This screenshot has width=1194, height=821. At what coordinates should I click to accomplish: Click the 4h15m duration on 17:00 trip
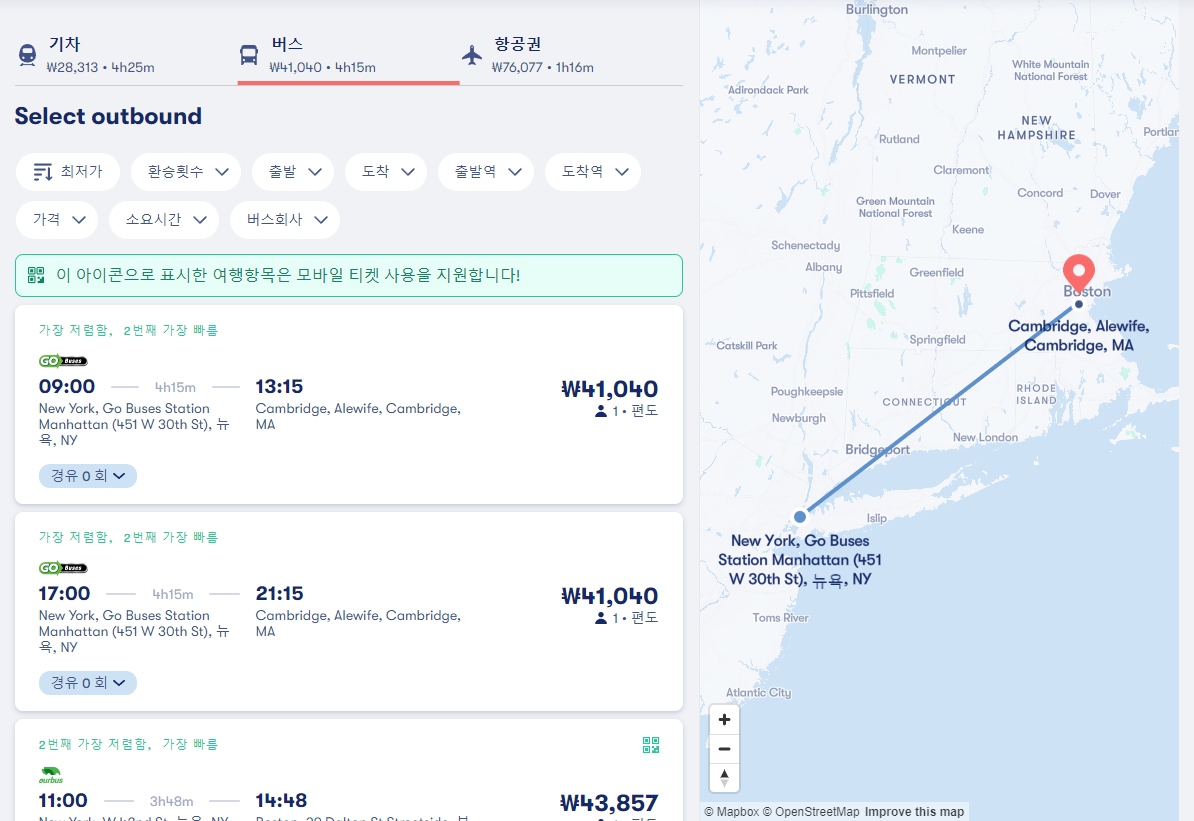click(x=173, y=595)
